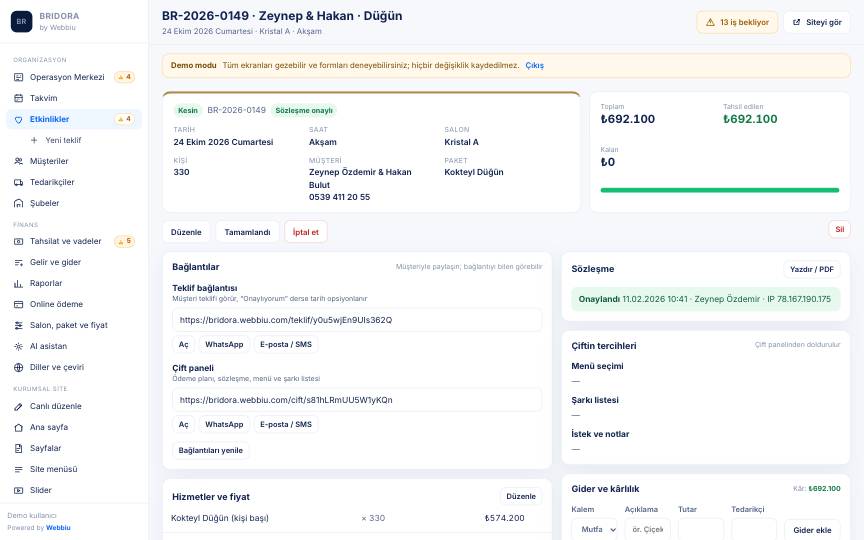Click the Online ödeme card icon

pos(18,304)
